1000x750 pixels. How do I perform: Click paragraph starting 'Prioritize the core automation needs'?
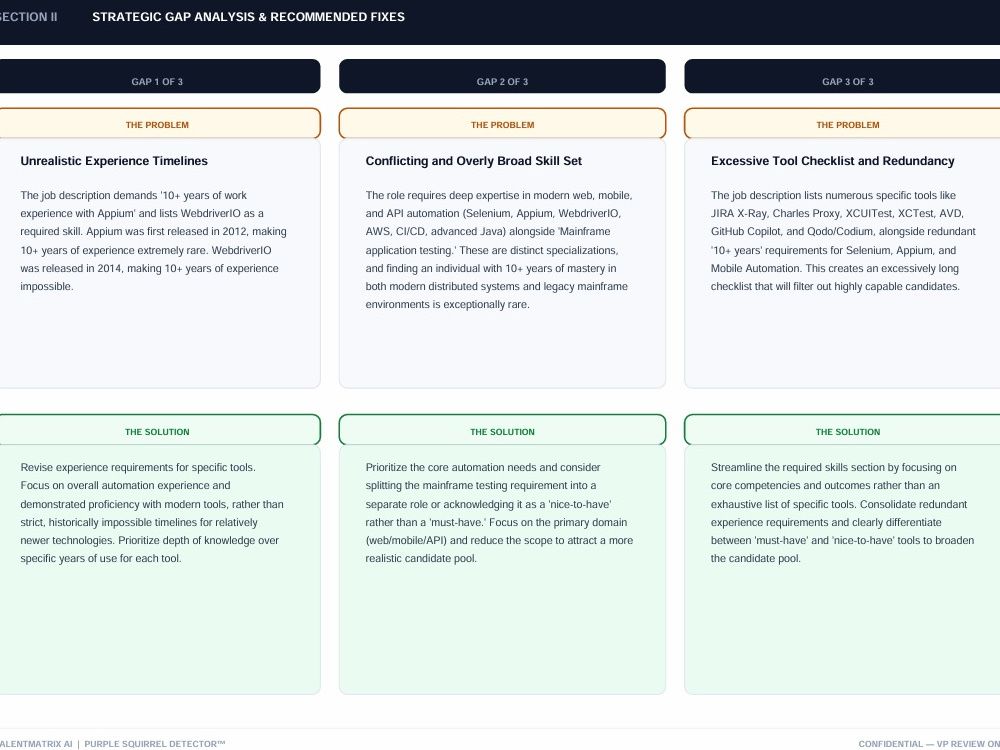pyautogui.click(x=499, y=513)
